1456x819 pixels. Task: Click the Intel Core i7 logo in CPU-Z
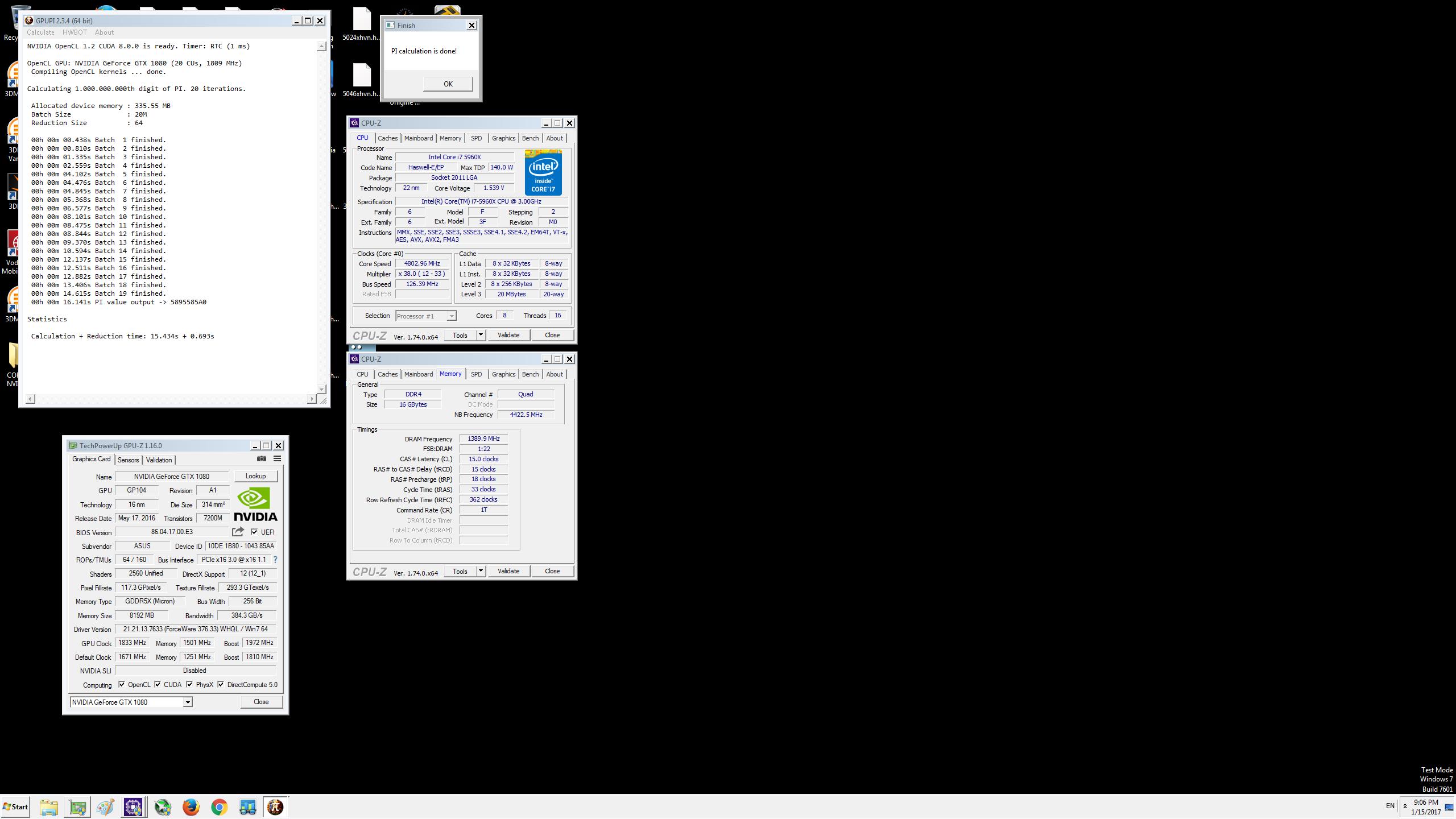543,172
